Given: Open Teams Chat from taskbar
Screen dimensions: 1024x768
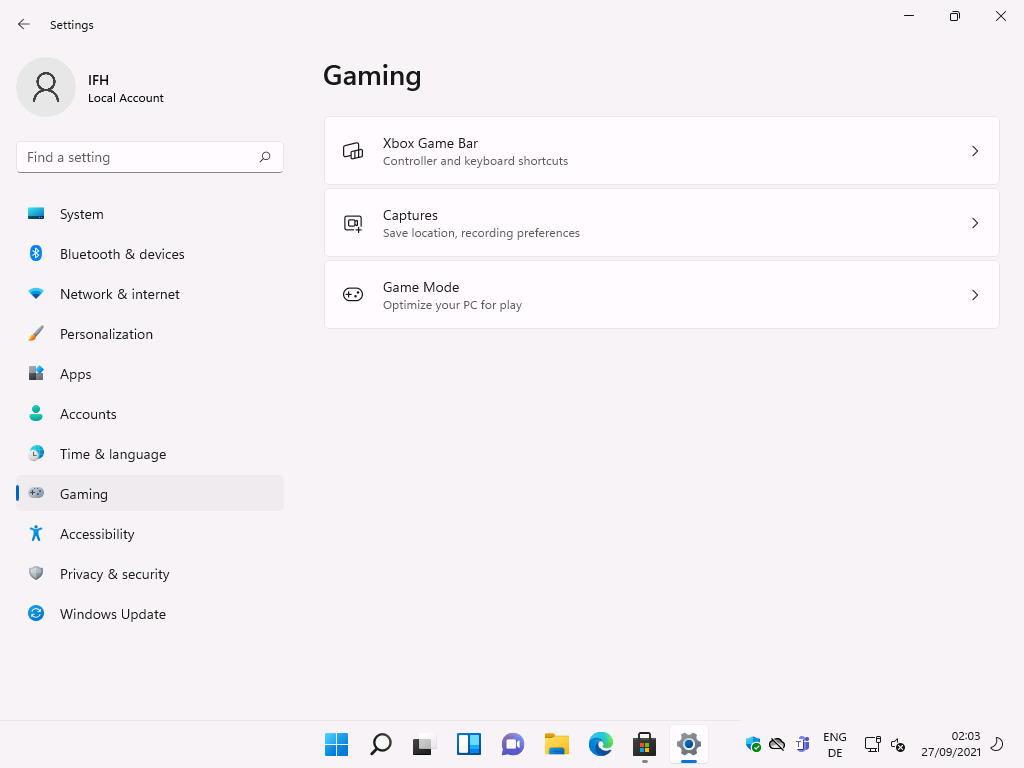Looking at the screenshot, I should (x=513, y=744).
